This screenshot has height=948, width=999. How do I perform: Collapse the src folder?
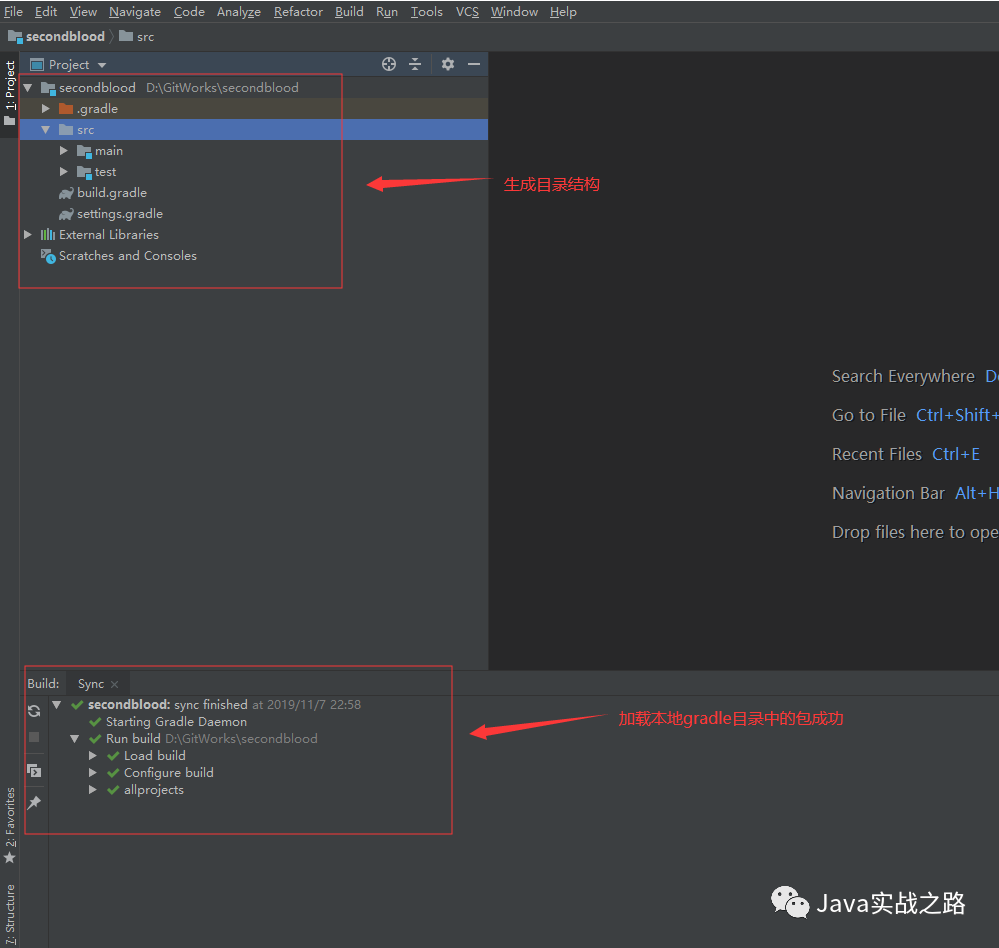pos(45,129)
